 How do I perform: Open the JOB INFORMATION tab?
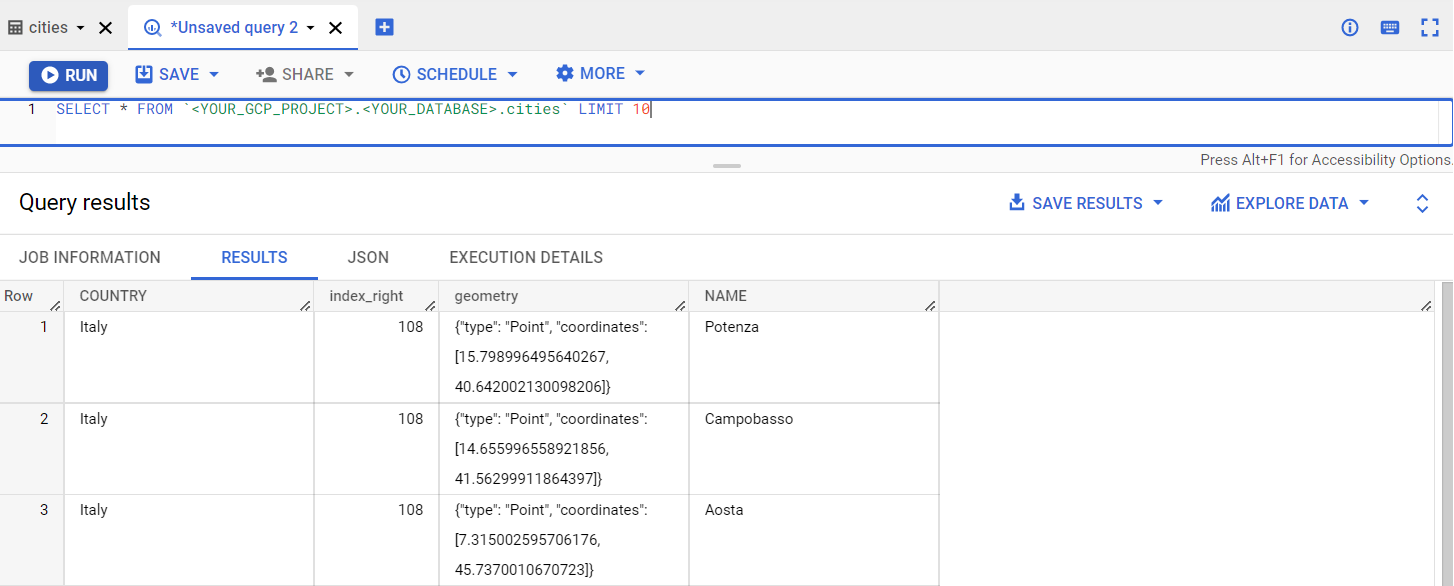(90, 257)
